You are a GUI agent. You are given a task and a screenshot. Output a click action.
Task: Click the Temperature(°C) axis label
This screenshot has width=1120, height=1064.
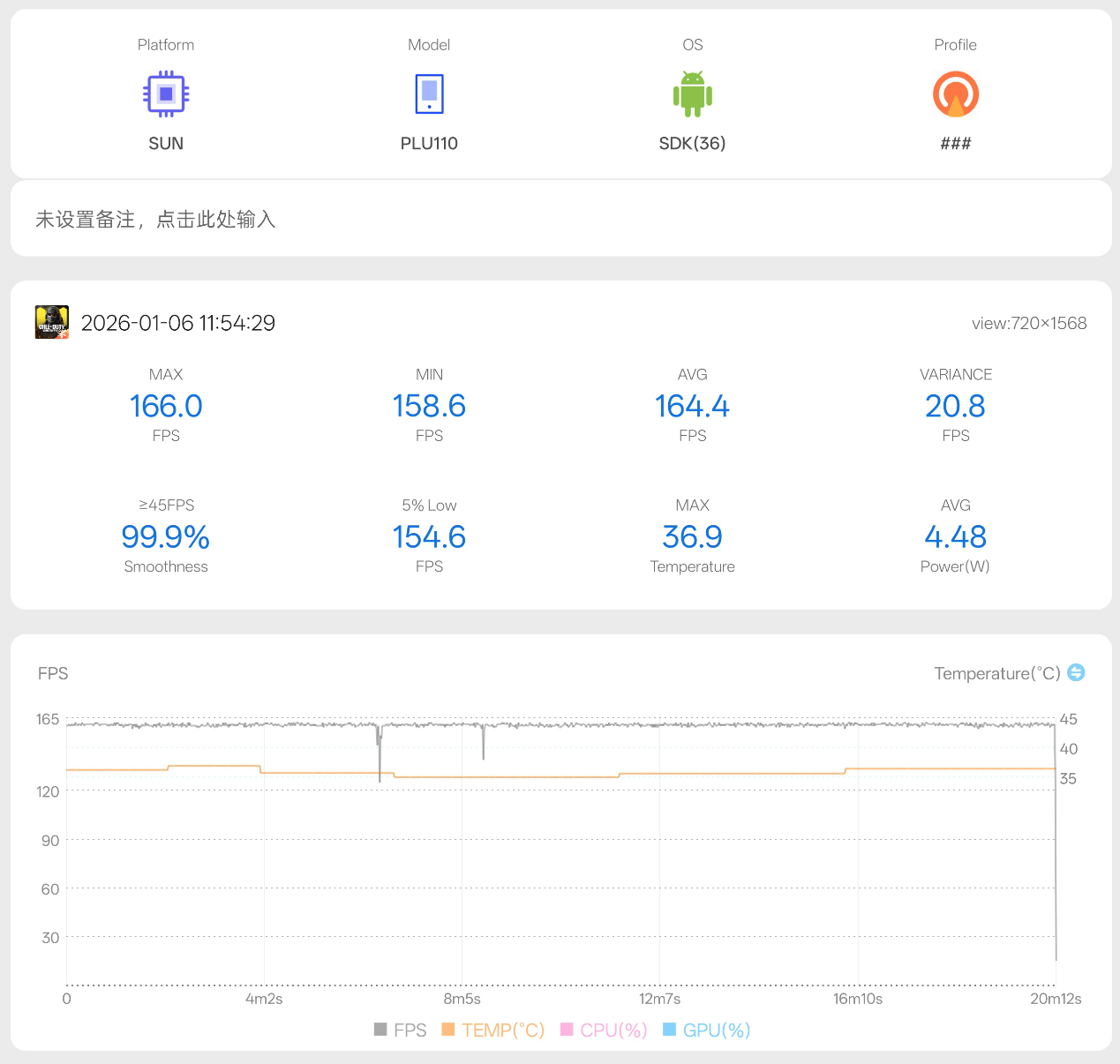(996, 674)
